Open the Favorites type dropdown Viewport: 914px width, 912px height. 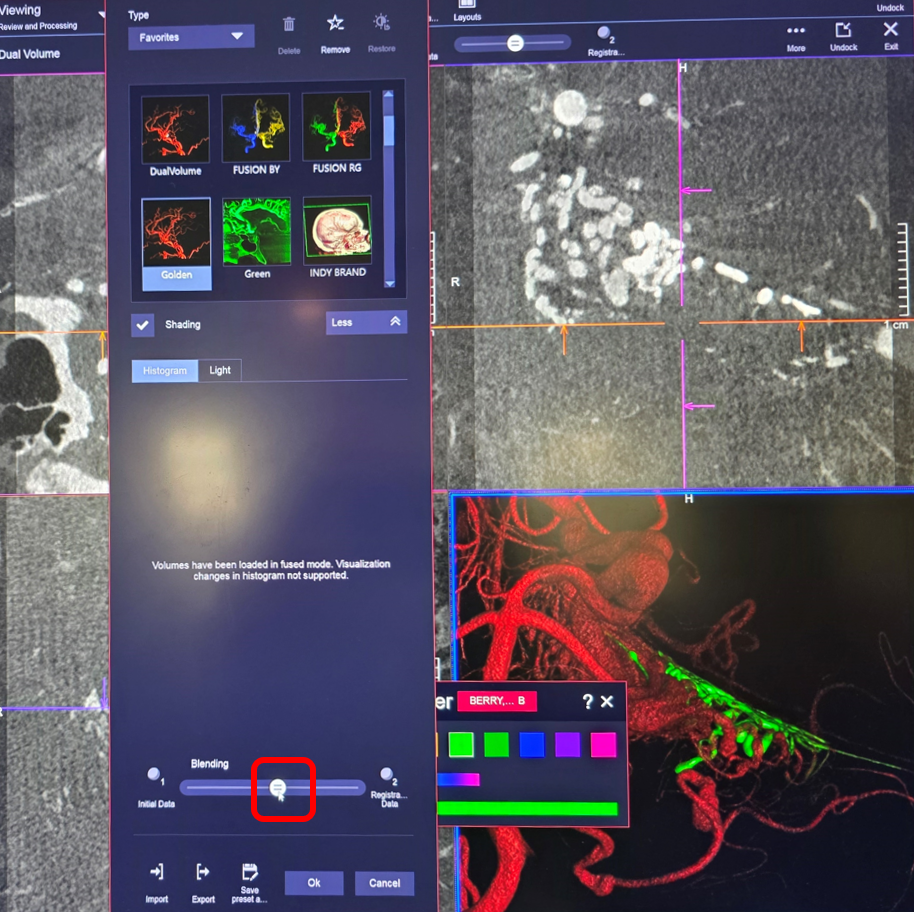tap(191, 37)
